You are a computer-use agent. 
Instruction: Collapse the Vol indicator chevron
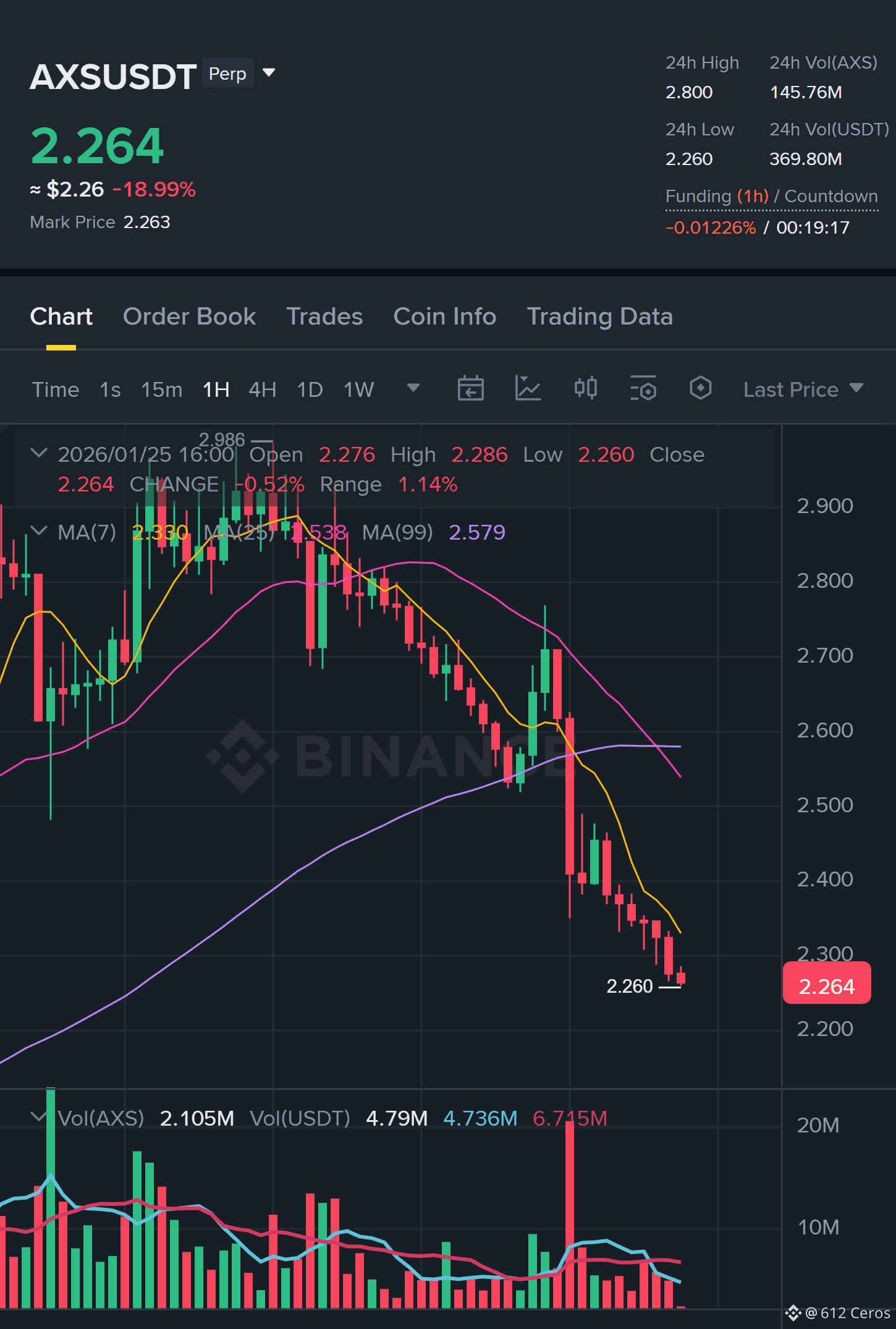tap(39, 1117)
